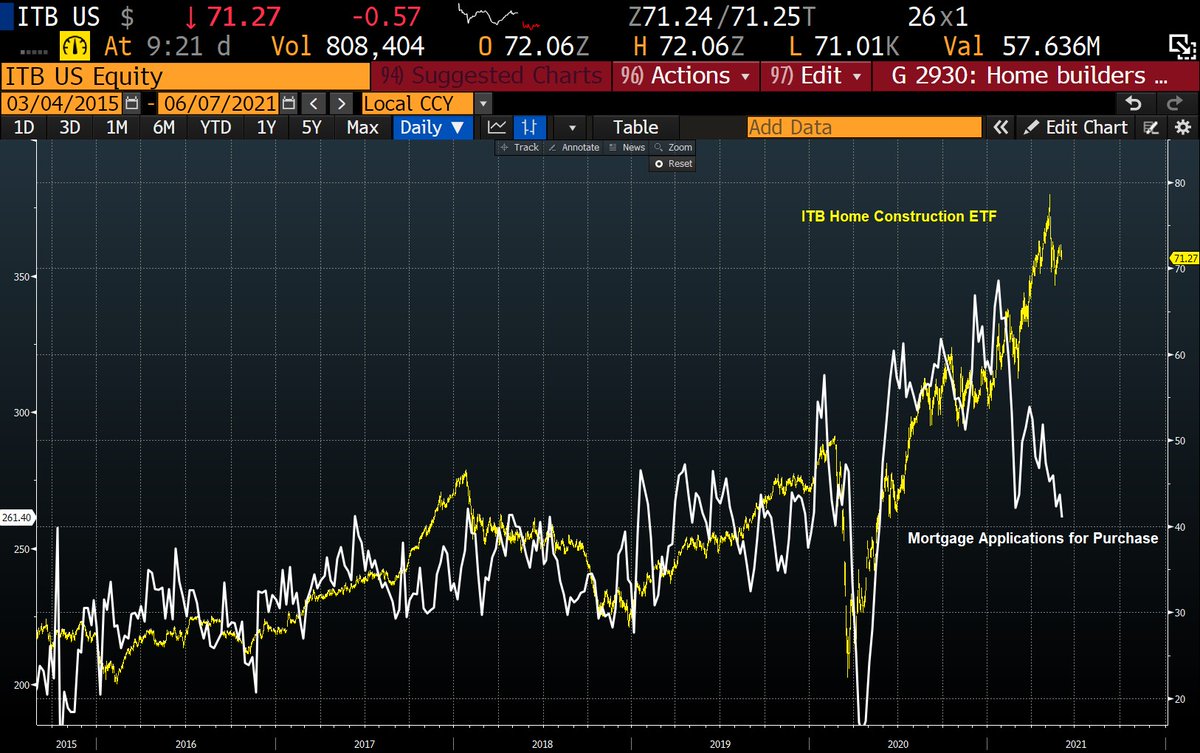Click the -0.57 change value
The height and width of the screenshot is (753, 1200).
click(x=387, y=17)
